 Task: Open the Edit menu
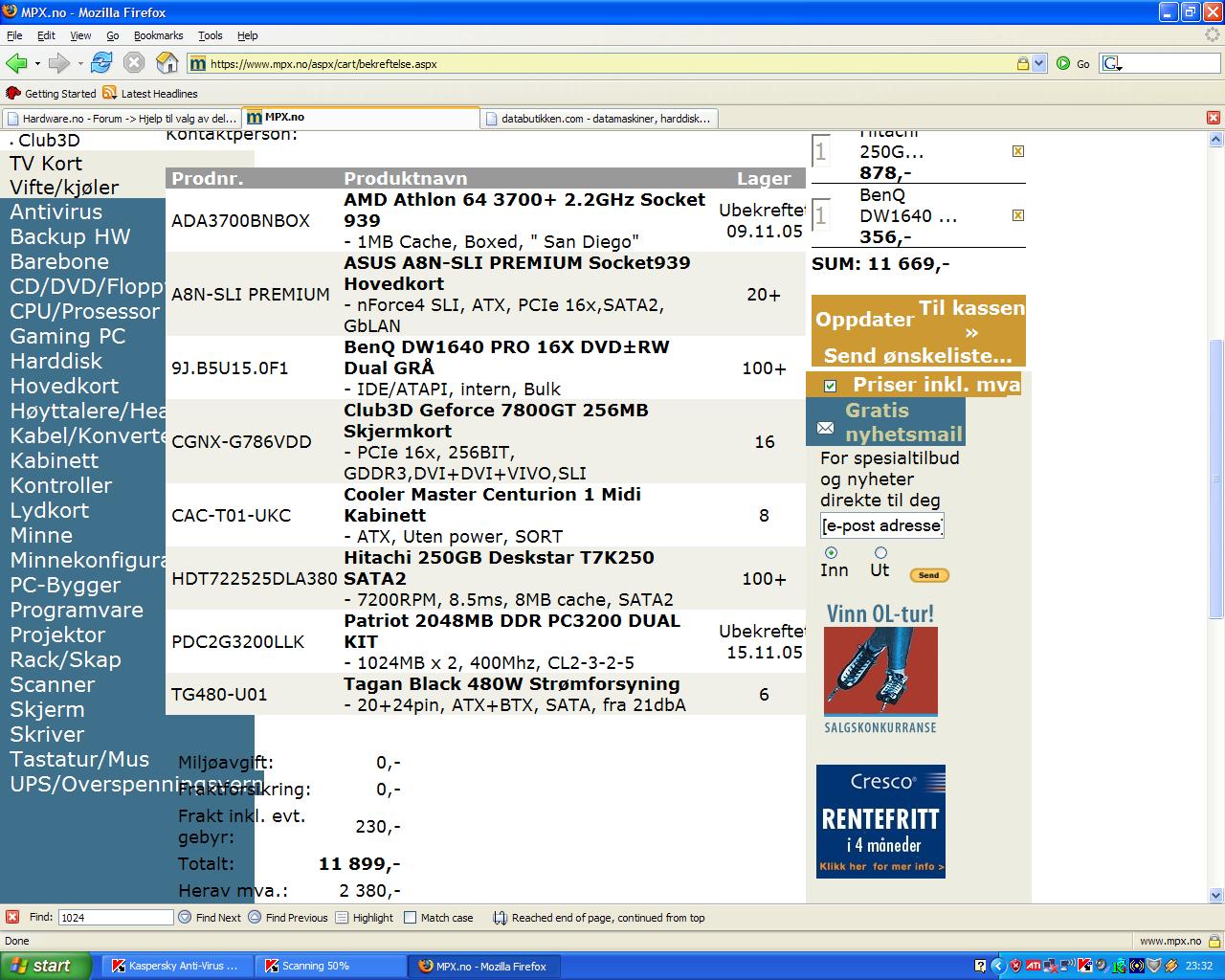point(46,35)
